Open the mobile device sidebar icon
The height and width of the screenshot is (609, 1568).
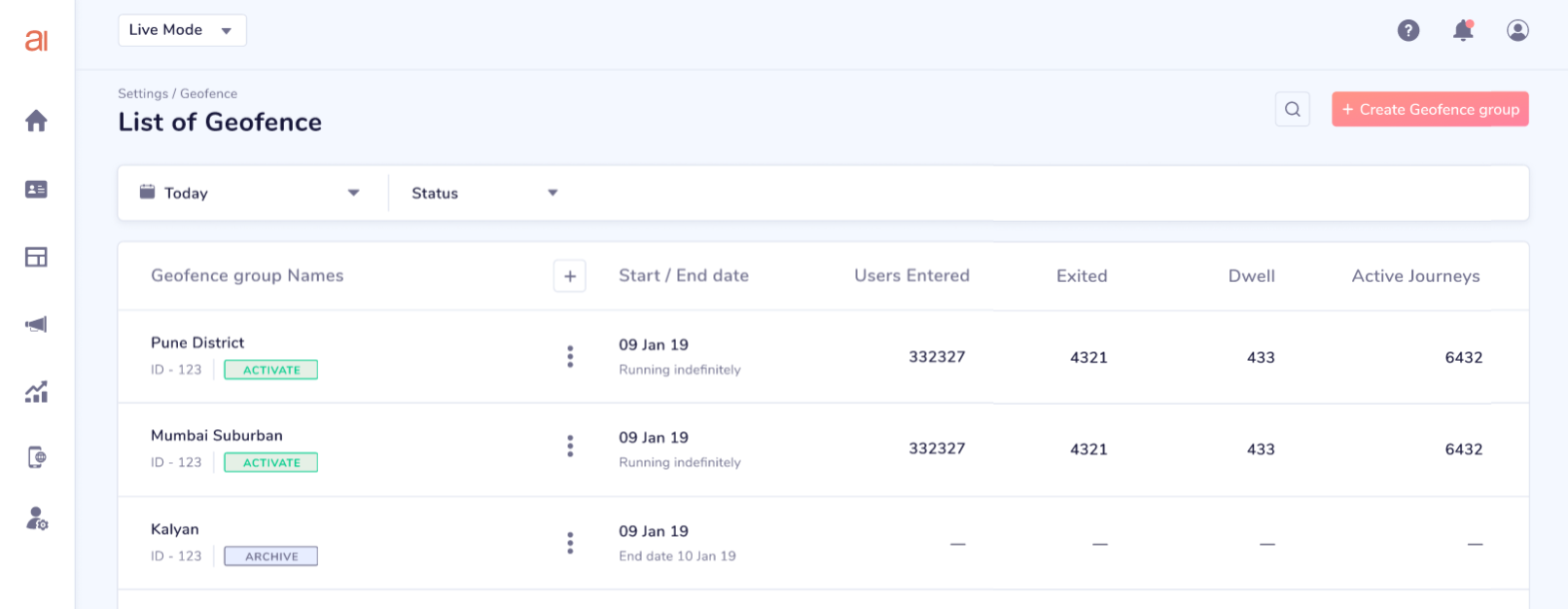pos(36,457)
